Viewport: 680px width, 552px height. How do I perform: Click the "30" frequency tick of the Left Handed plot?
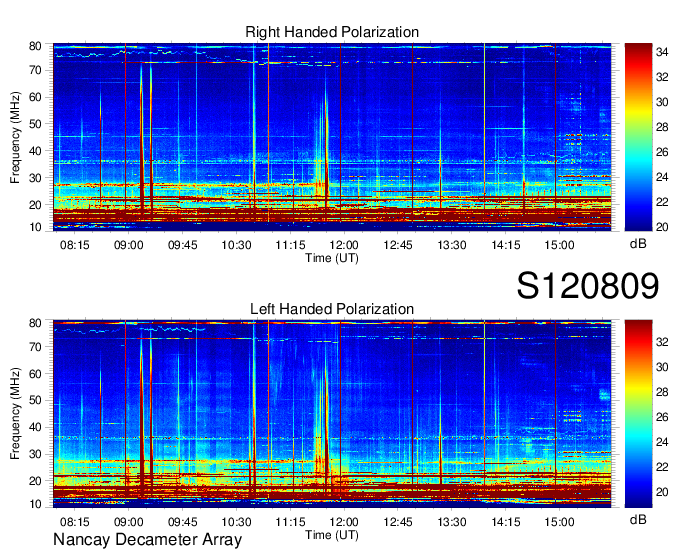click(x=36, y=454)
